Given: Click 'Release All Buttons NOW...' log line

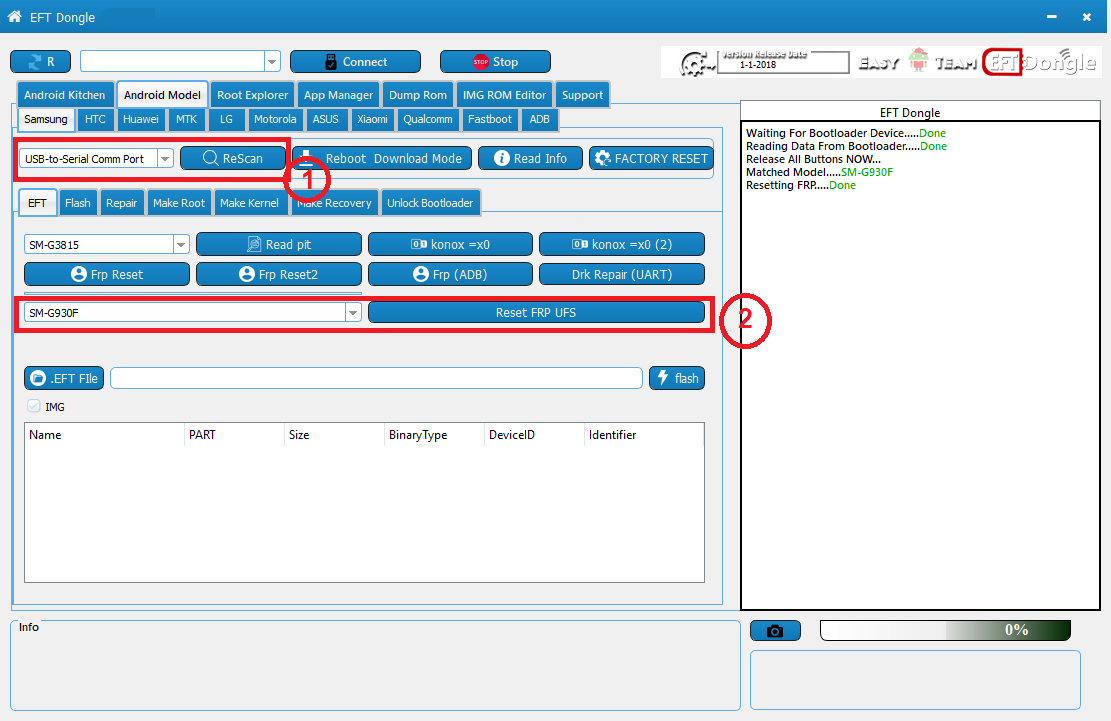Looking at the screenshot, I should point(813,159).
